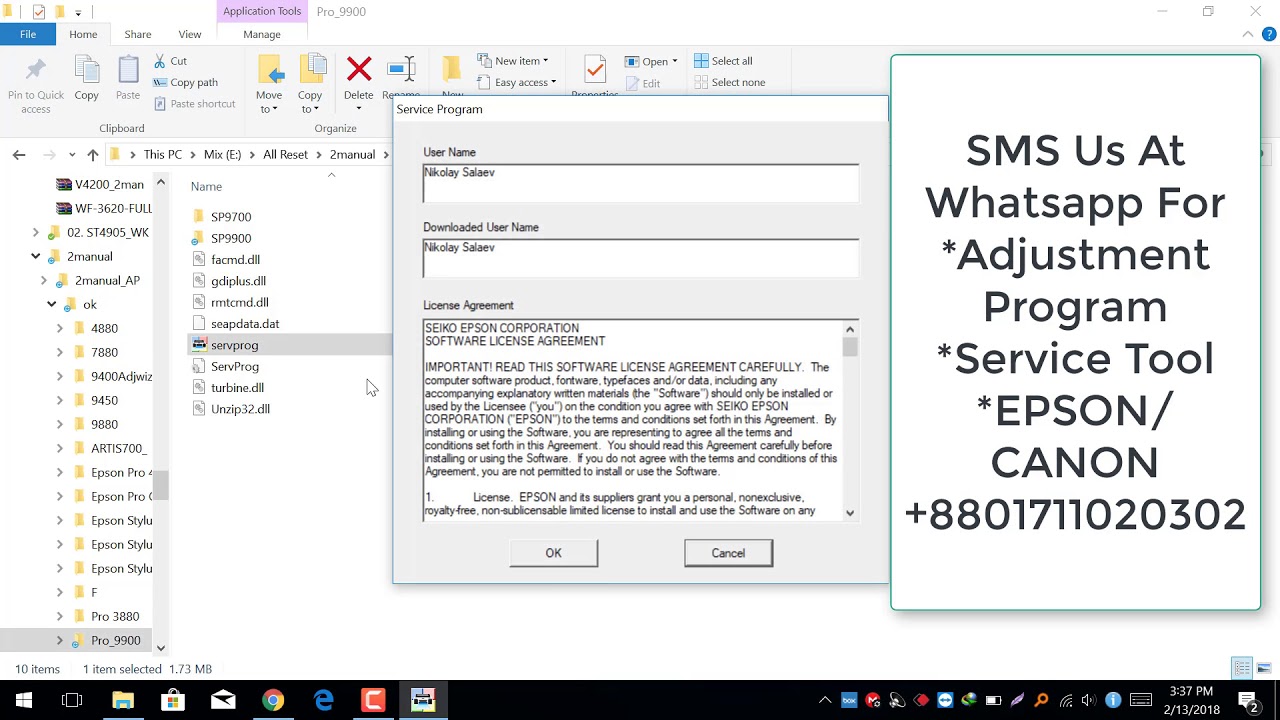Screen dimensions: 1280x720
Task: Click the Properties checkmark icon
Action: pyautogui.click(x=595, y=69)
